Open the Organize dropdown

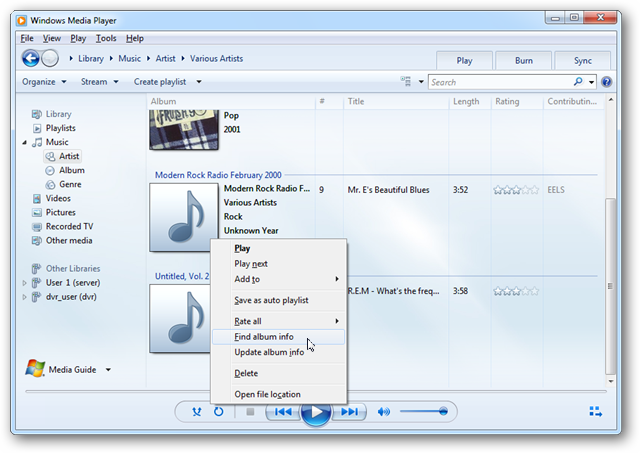(44, 82)
